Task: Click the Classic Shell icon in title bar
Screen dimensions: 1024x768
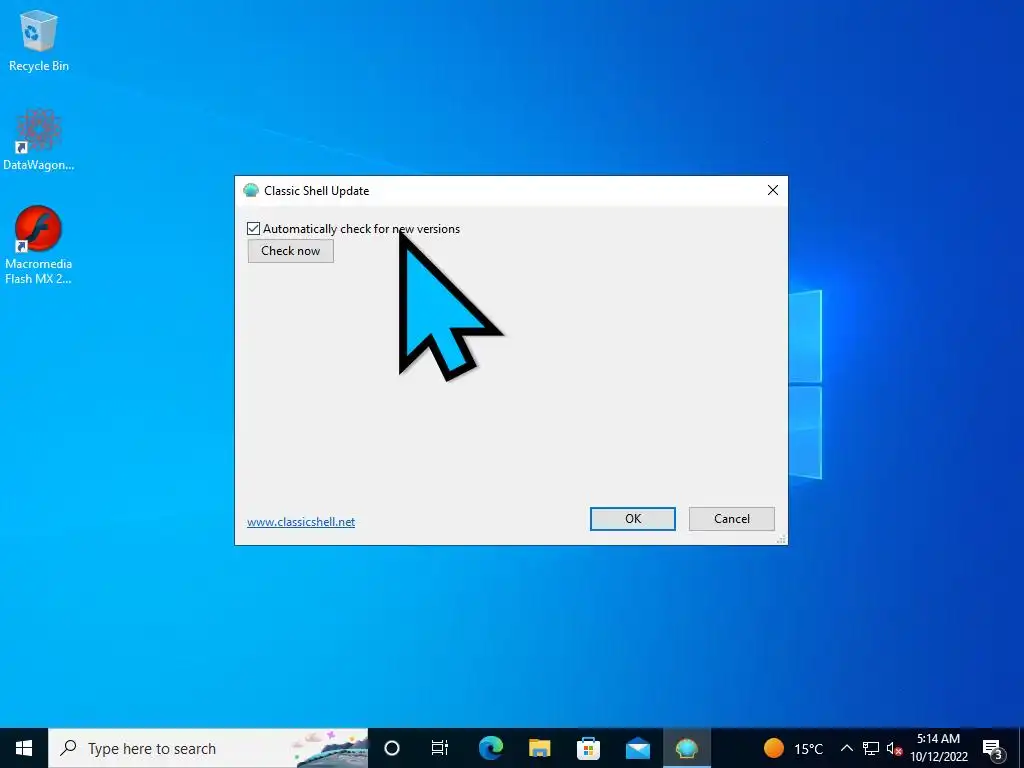Action: click(251, 191)
